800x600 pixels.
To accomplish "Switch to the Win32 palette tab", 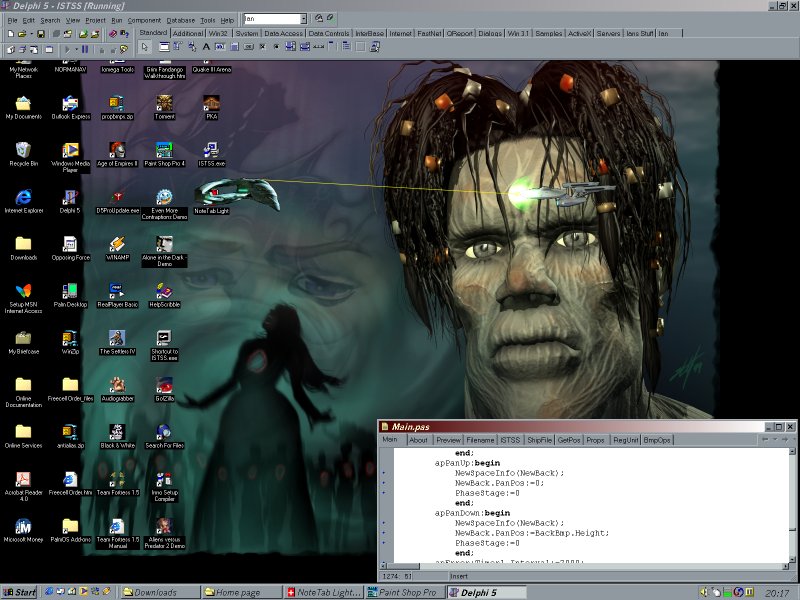I will pos(218,33).
